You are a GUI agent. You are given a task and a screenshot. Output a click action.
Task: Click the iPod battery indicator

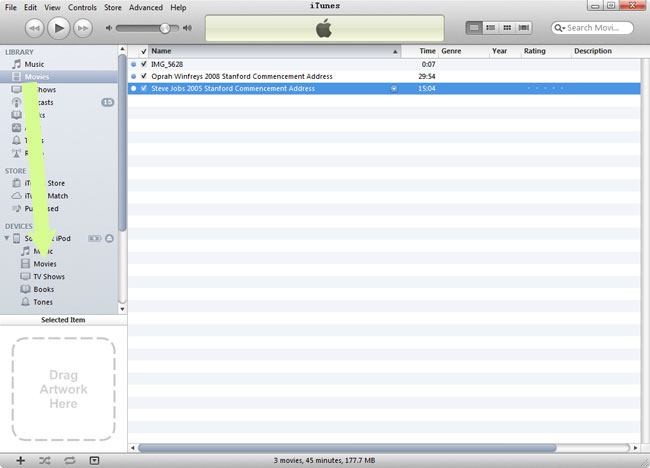coord(95,238)
